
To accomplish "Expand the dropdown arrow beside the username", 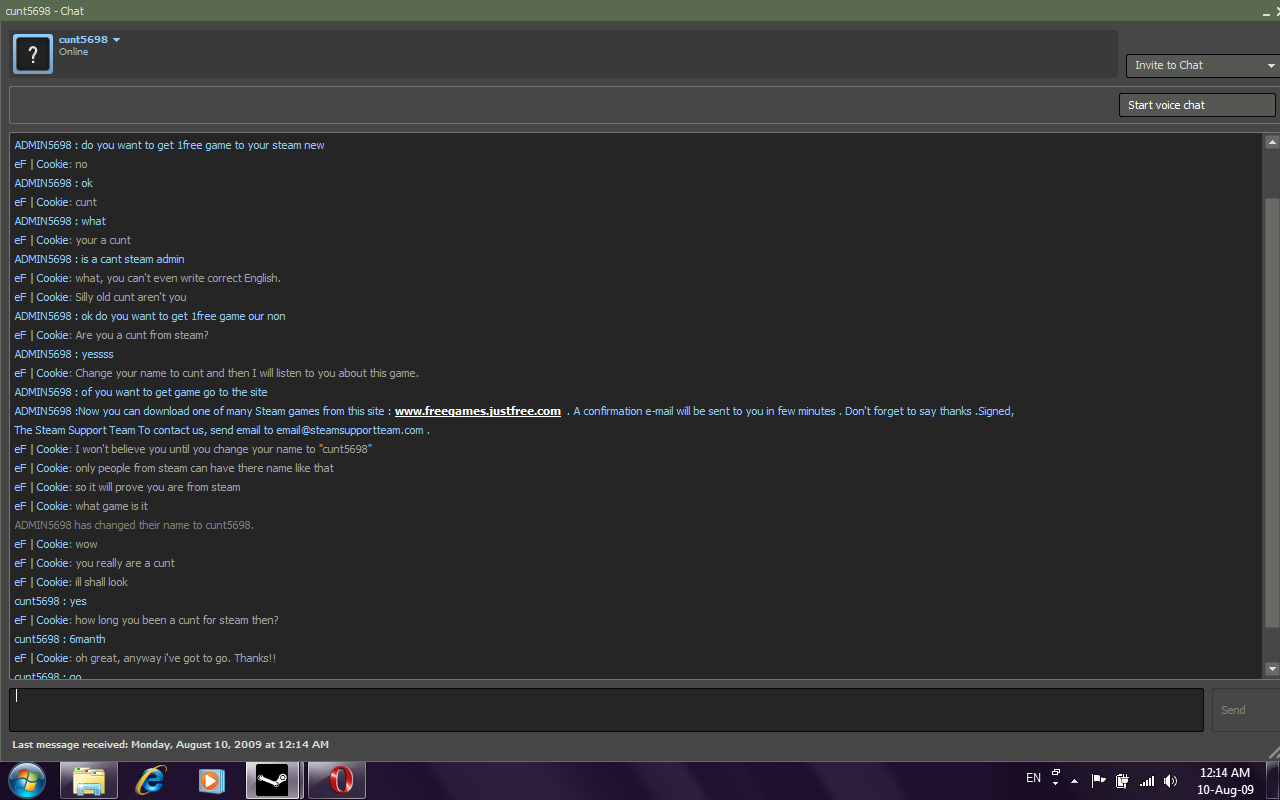I will (x=117, y=40).
